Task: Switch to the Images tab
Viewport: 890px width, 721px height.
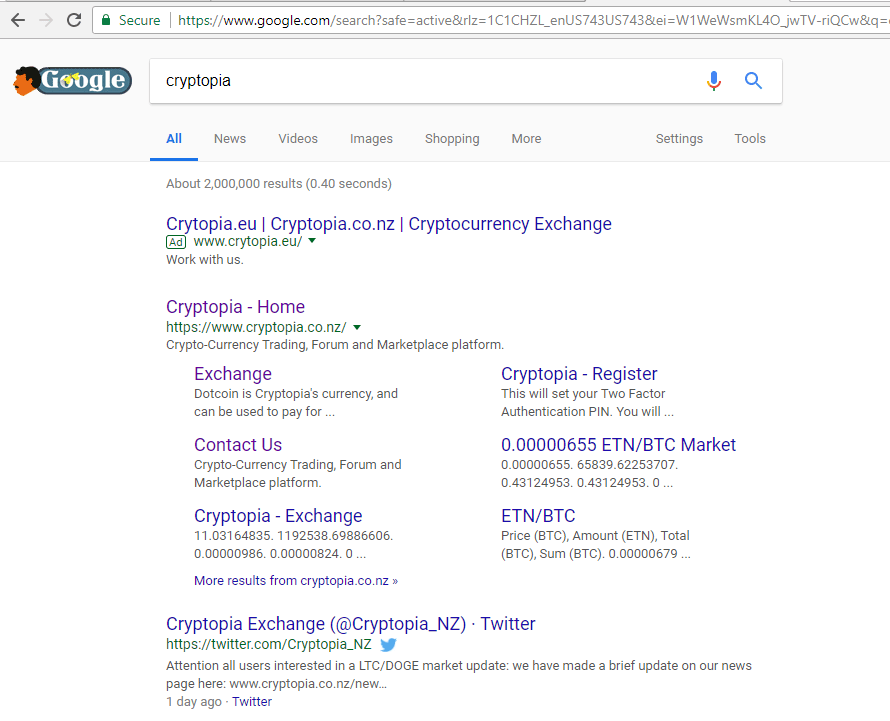Action: click(371, 139)
